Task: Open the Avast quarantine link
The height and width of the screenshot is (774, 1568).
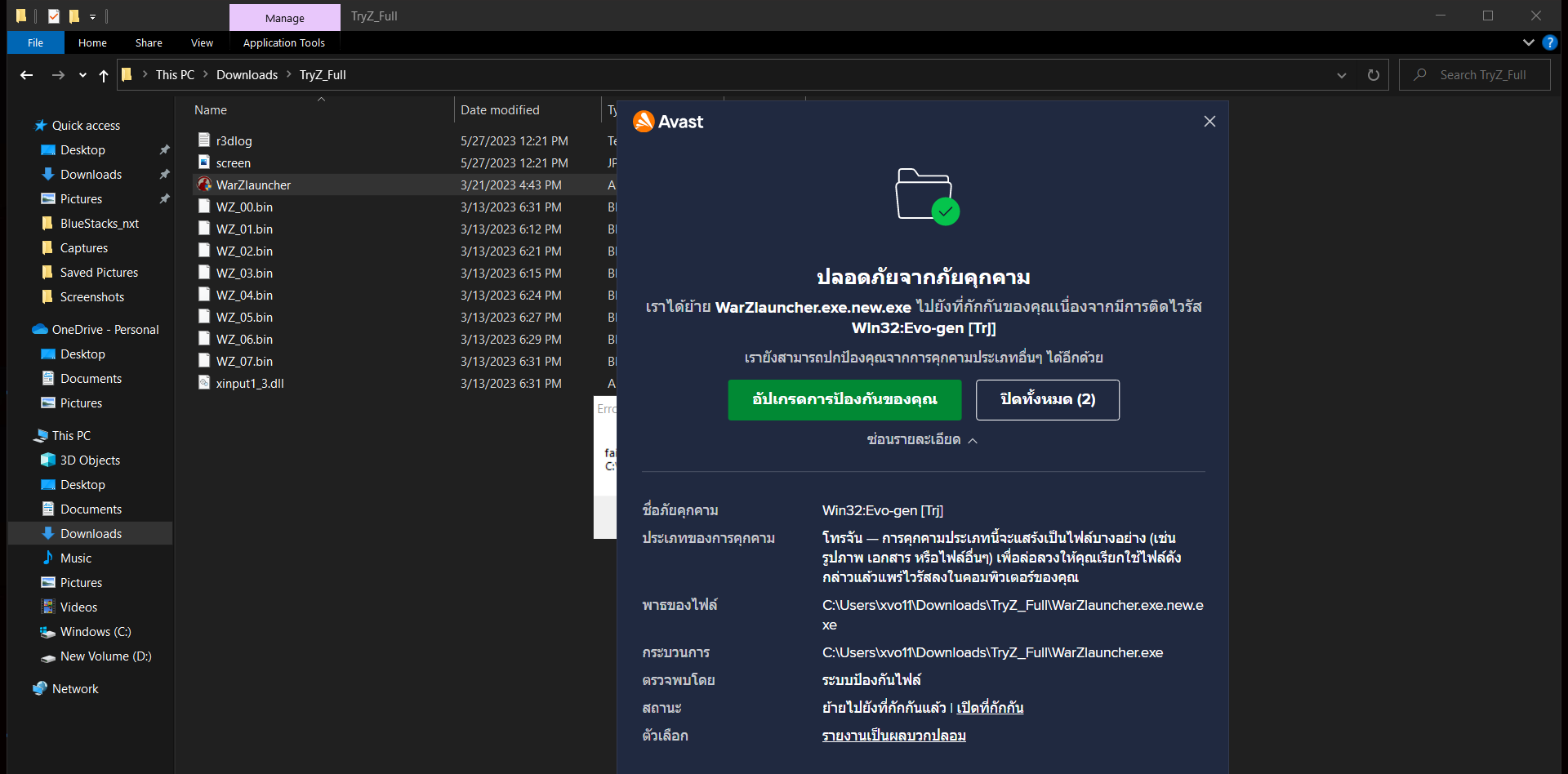Action: click(x=990, y=708)
